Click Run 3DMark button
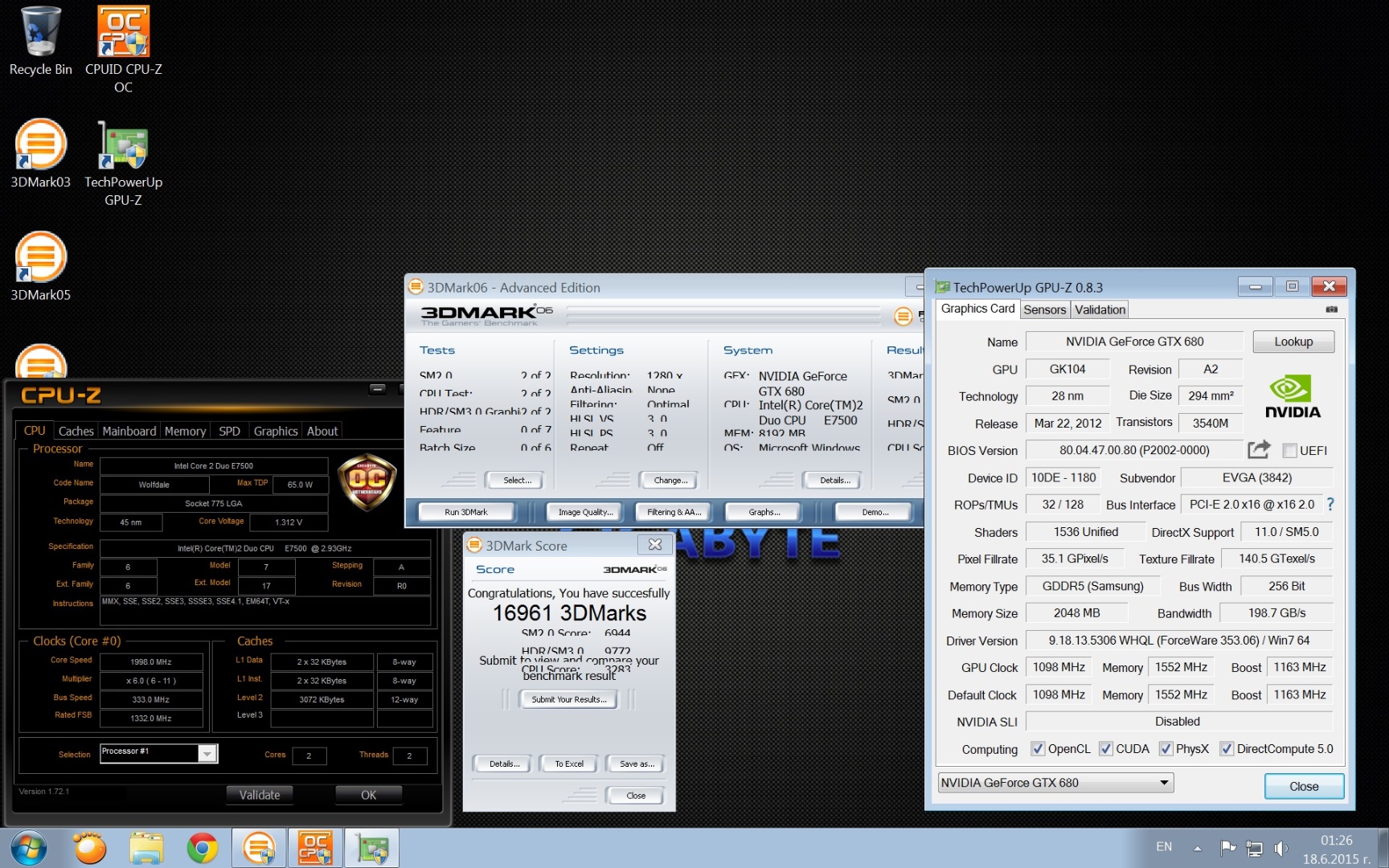 (466, 512)
